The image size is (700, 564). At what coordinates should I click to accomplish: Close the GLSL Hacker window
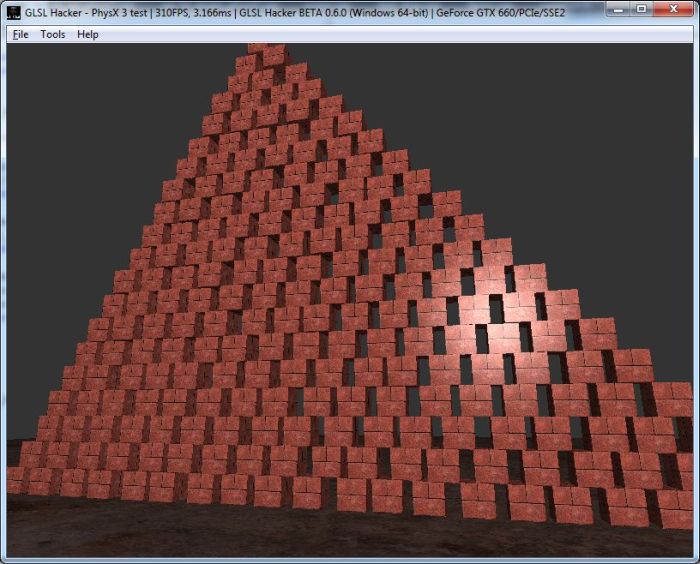point(674,9)
